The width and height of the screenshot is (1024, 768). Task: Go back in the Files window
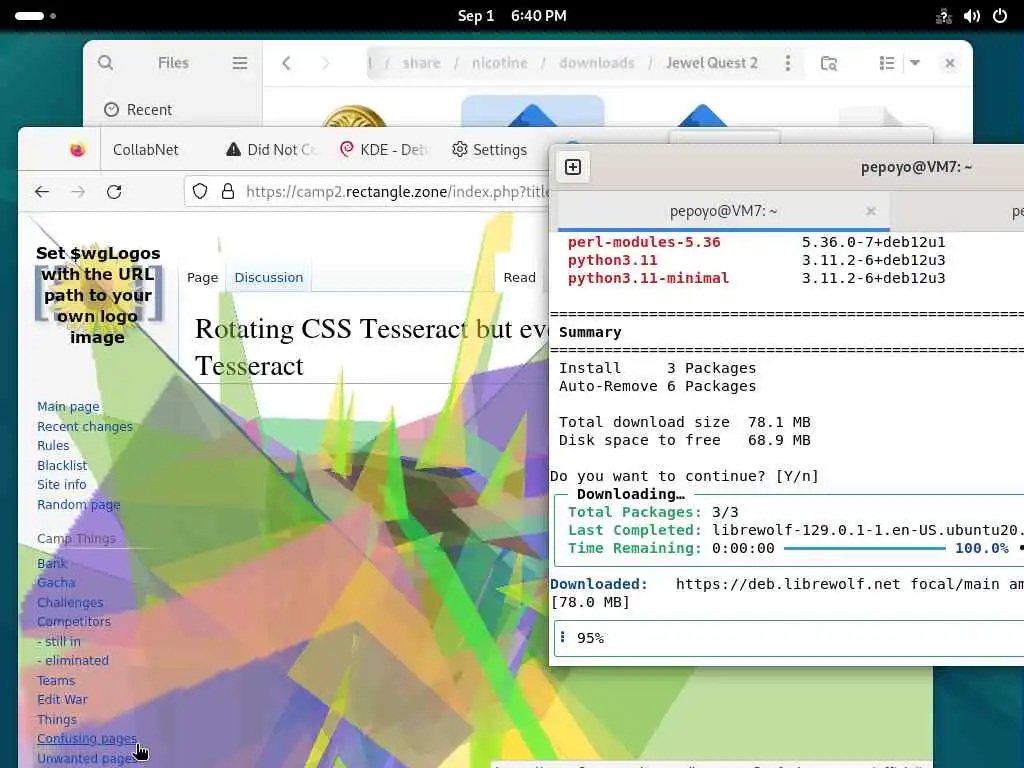point(286,63)
